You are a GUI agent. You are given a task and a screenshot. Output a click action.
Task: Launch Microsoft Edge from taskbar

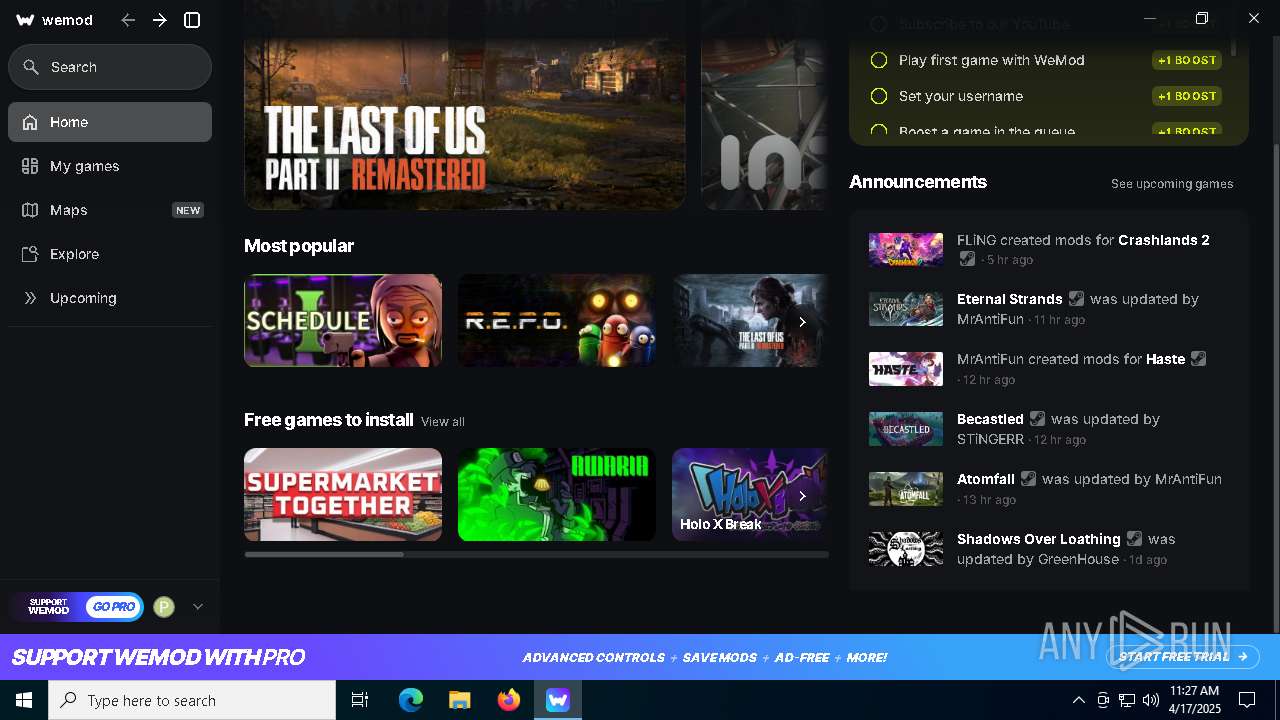(411, 700)
